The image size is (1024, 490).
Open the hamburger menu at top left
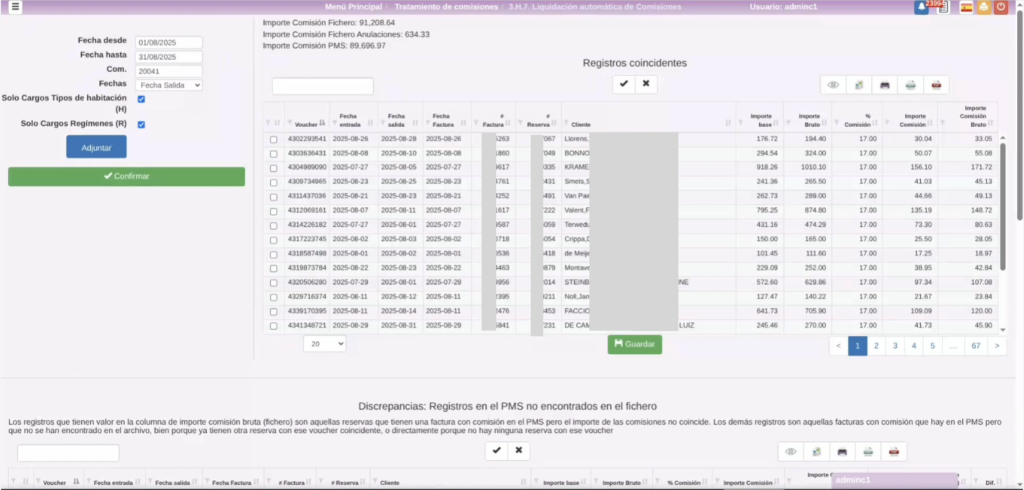point(15,7)
